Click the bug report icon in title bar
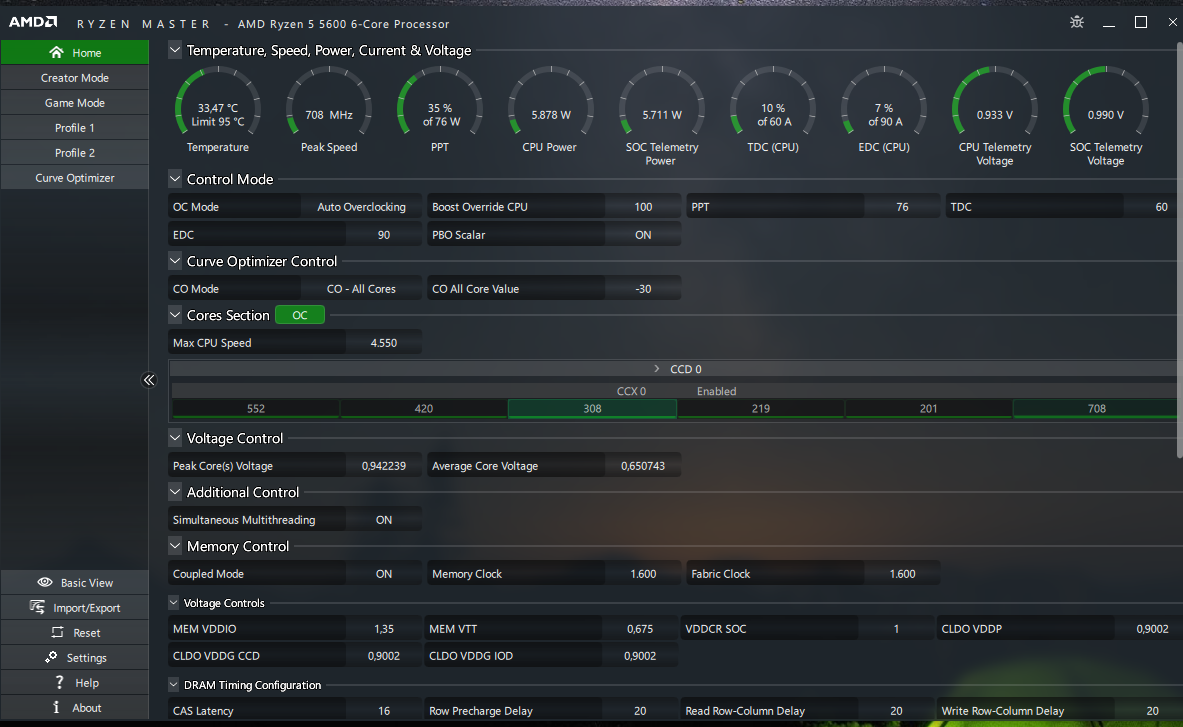The image size is (1183, 727). (x=1077, y=22)
